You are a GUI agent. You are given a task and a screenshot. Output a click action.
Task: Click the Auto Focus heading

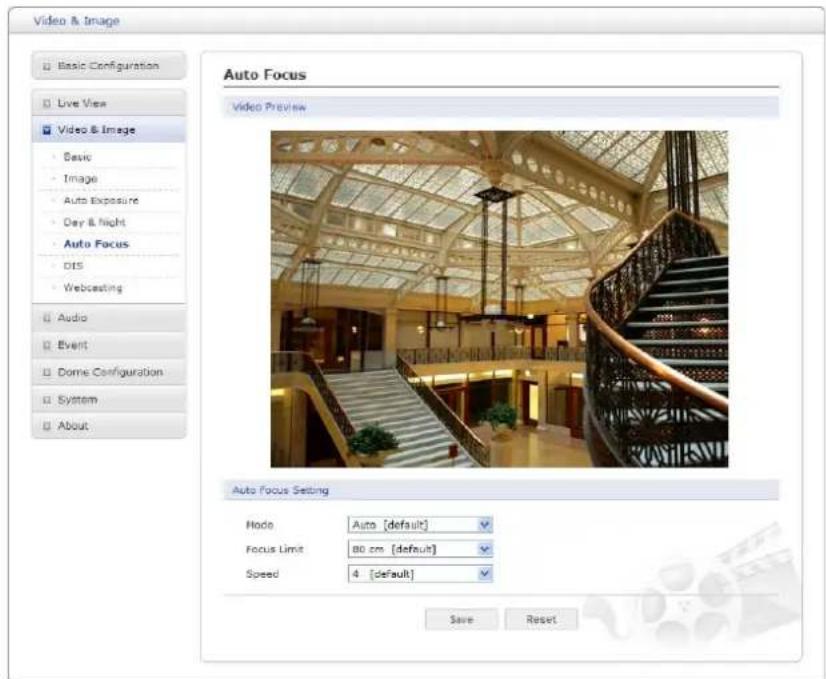point(264,75)
